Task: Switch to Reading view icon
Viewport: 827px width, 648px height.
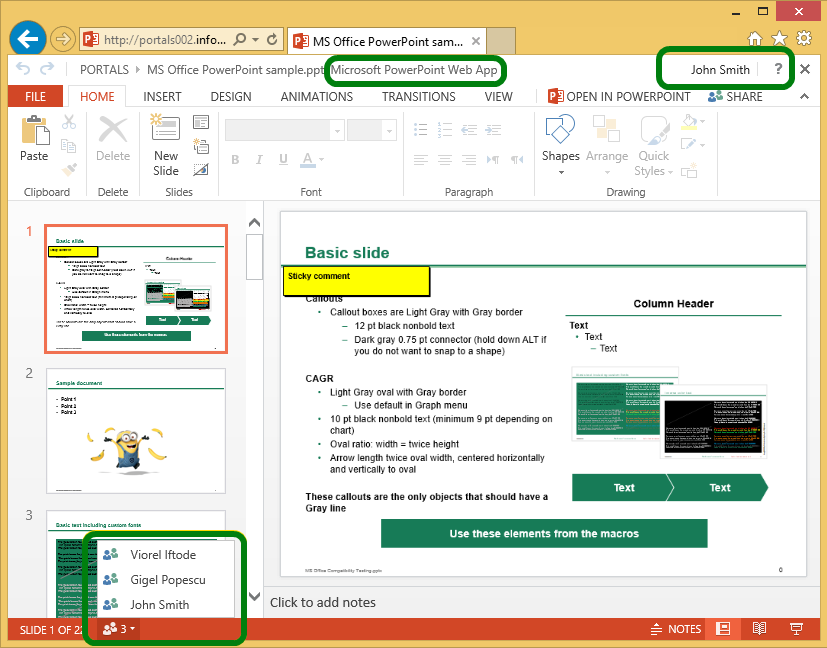Action: [x=759, y=628]
